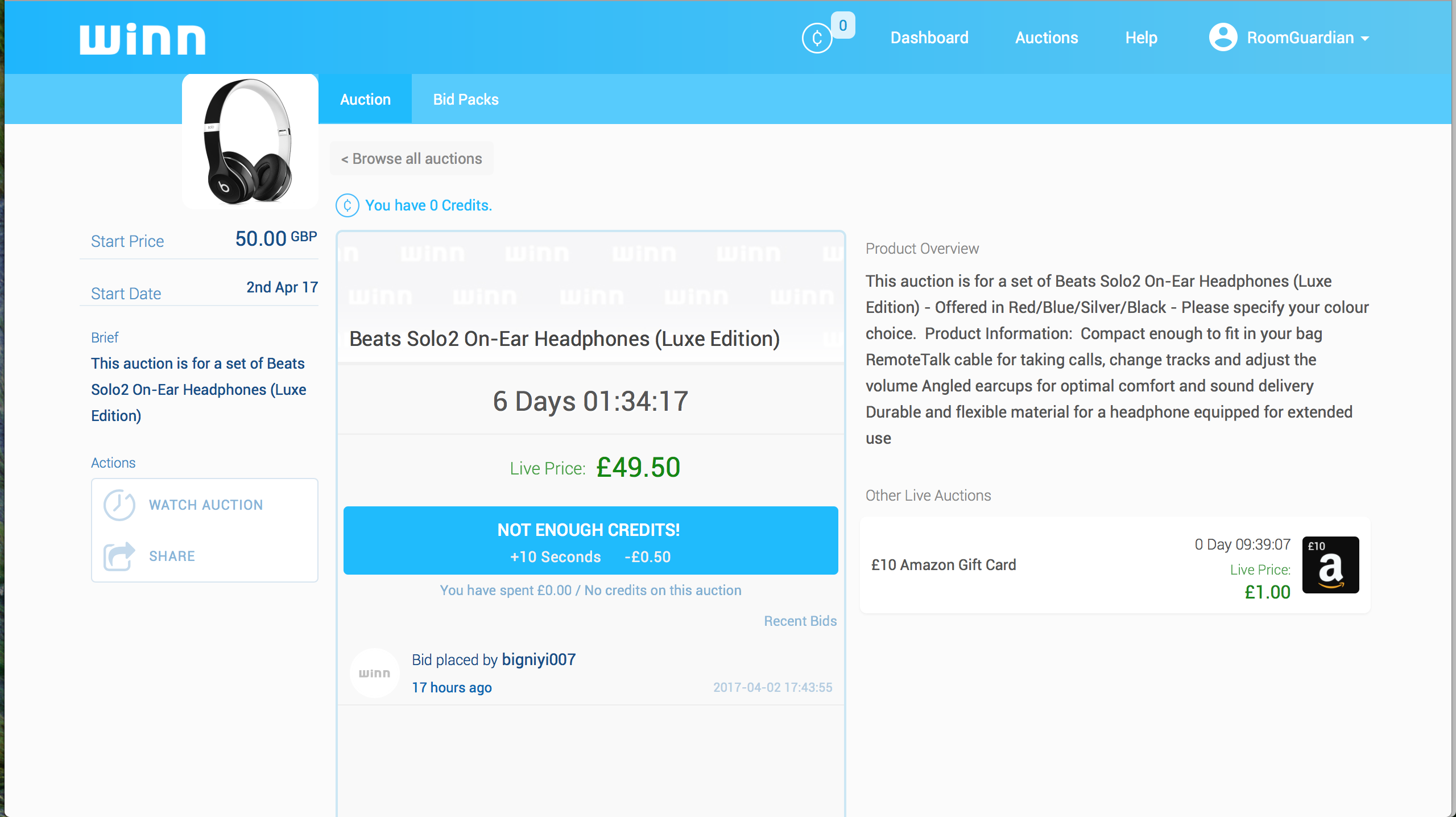Click the Winn logo in the header
Screen dimensions: 1456x817
(142, 39)
